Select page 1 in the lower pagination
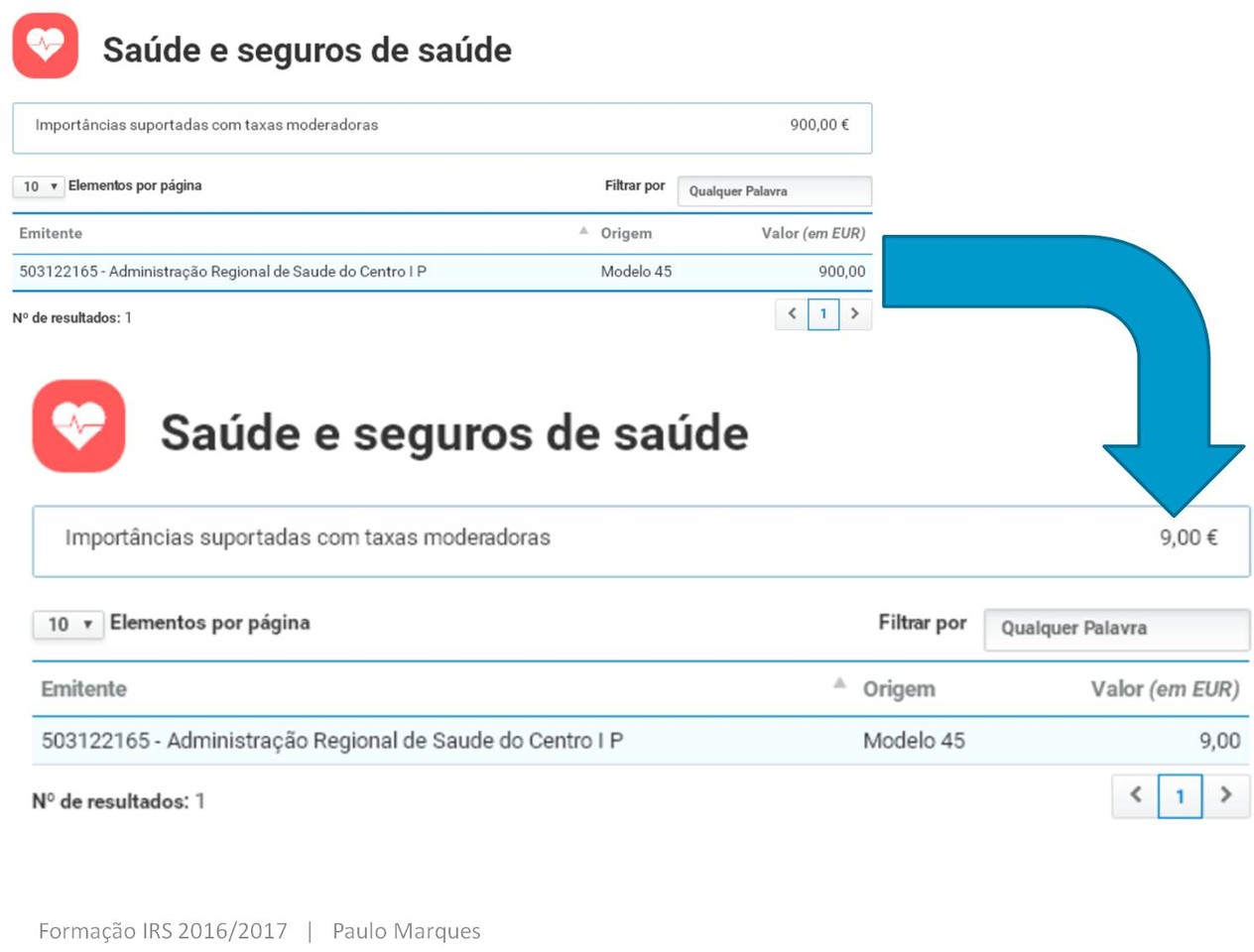This screenshot has width=1254, height=952. point(1181,795)
